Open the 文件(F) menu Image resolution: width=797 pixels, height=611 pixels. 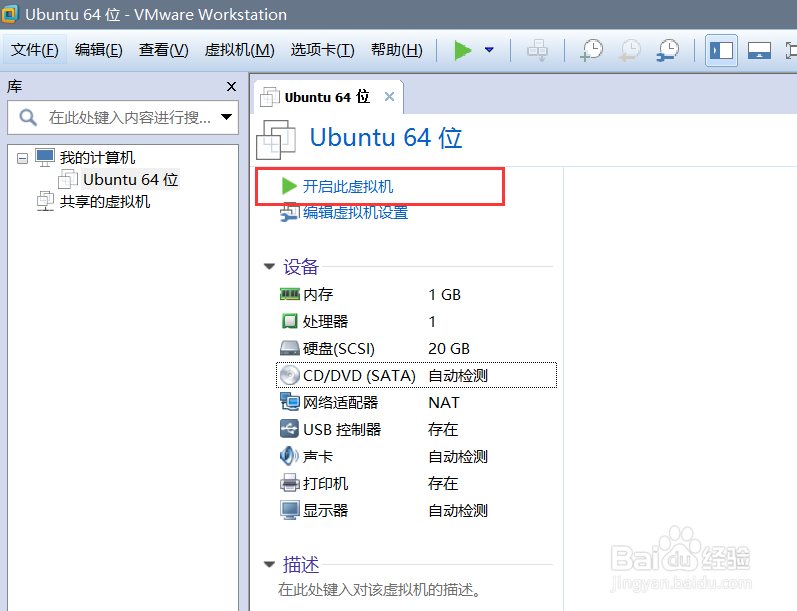click(35, 50)
